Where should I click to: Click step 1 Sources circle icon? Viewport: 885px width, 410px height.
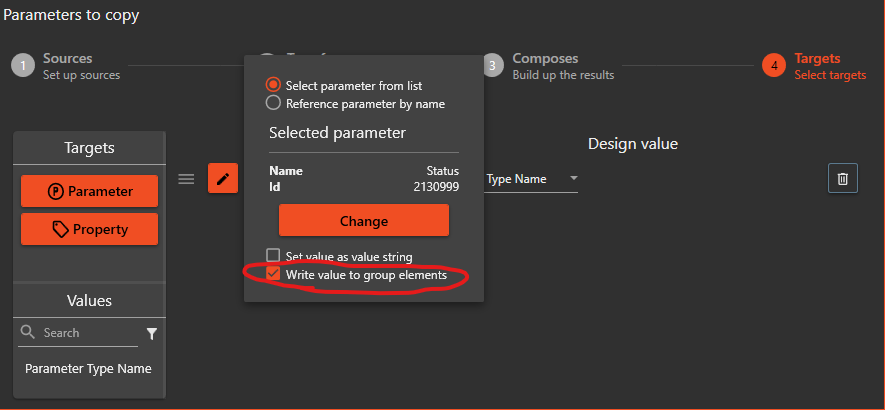tap(23, 66)
